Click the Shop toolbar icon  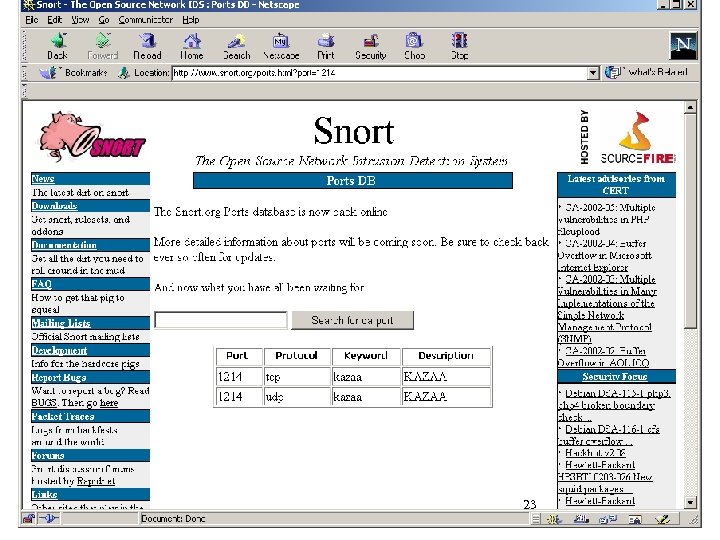click(x=414, y=46)
